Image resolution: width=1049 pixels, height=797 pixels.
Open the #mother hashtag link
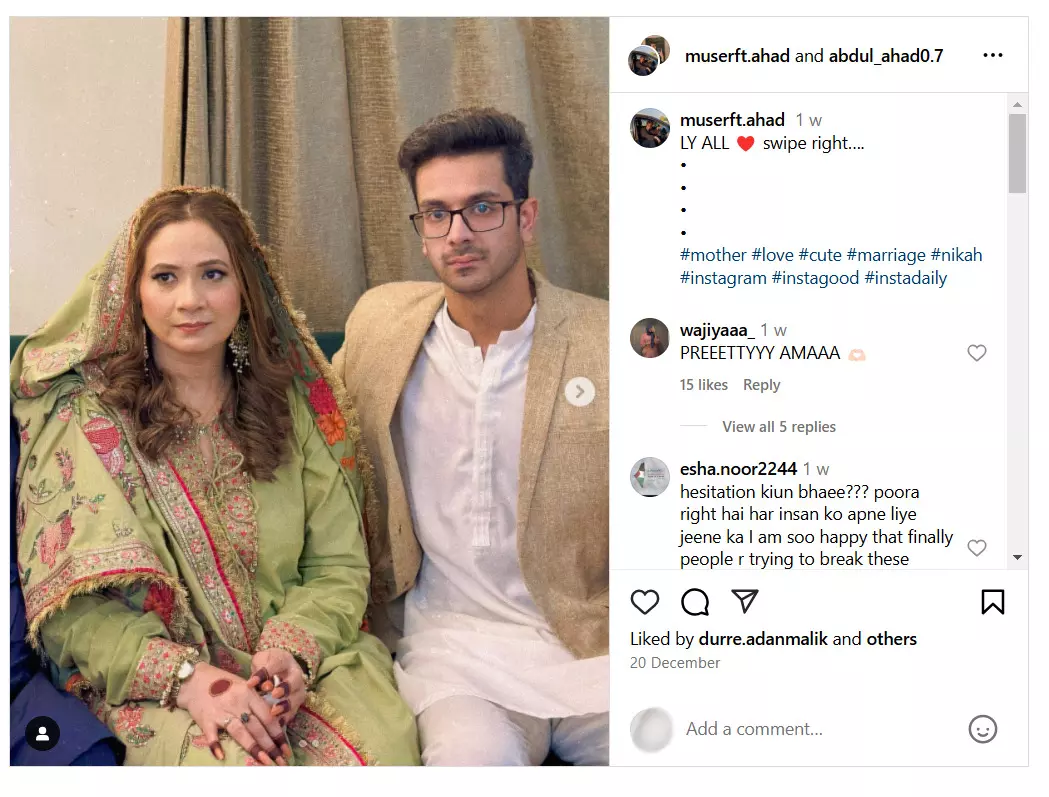tap(712, 255)
